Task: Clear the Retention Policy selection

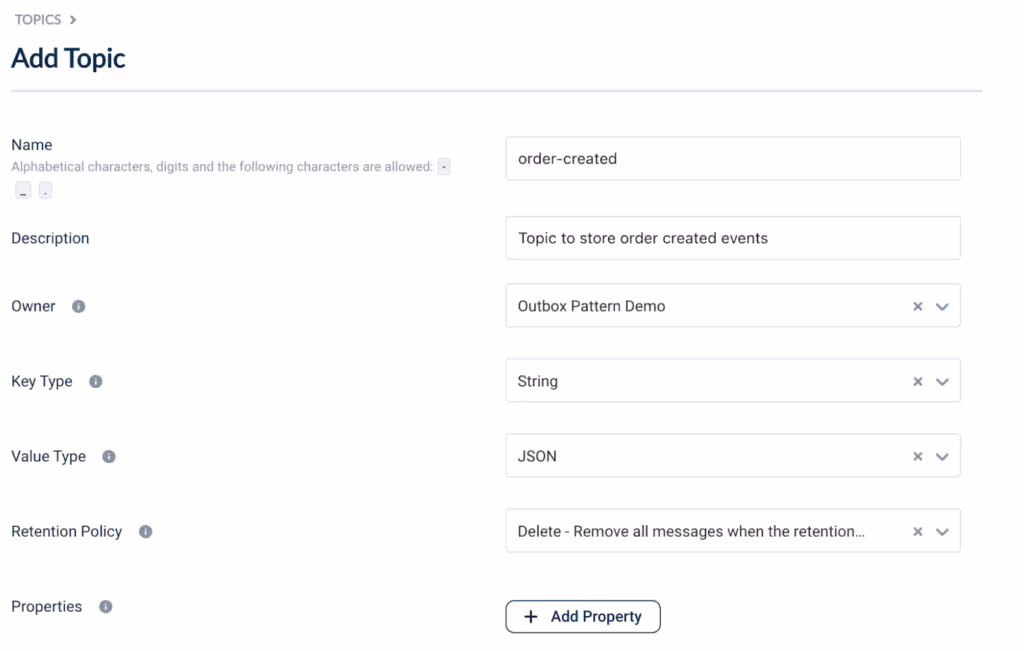Action: [918, 532]
